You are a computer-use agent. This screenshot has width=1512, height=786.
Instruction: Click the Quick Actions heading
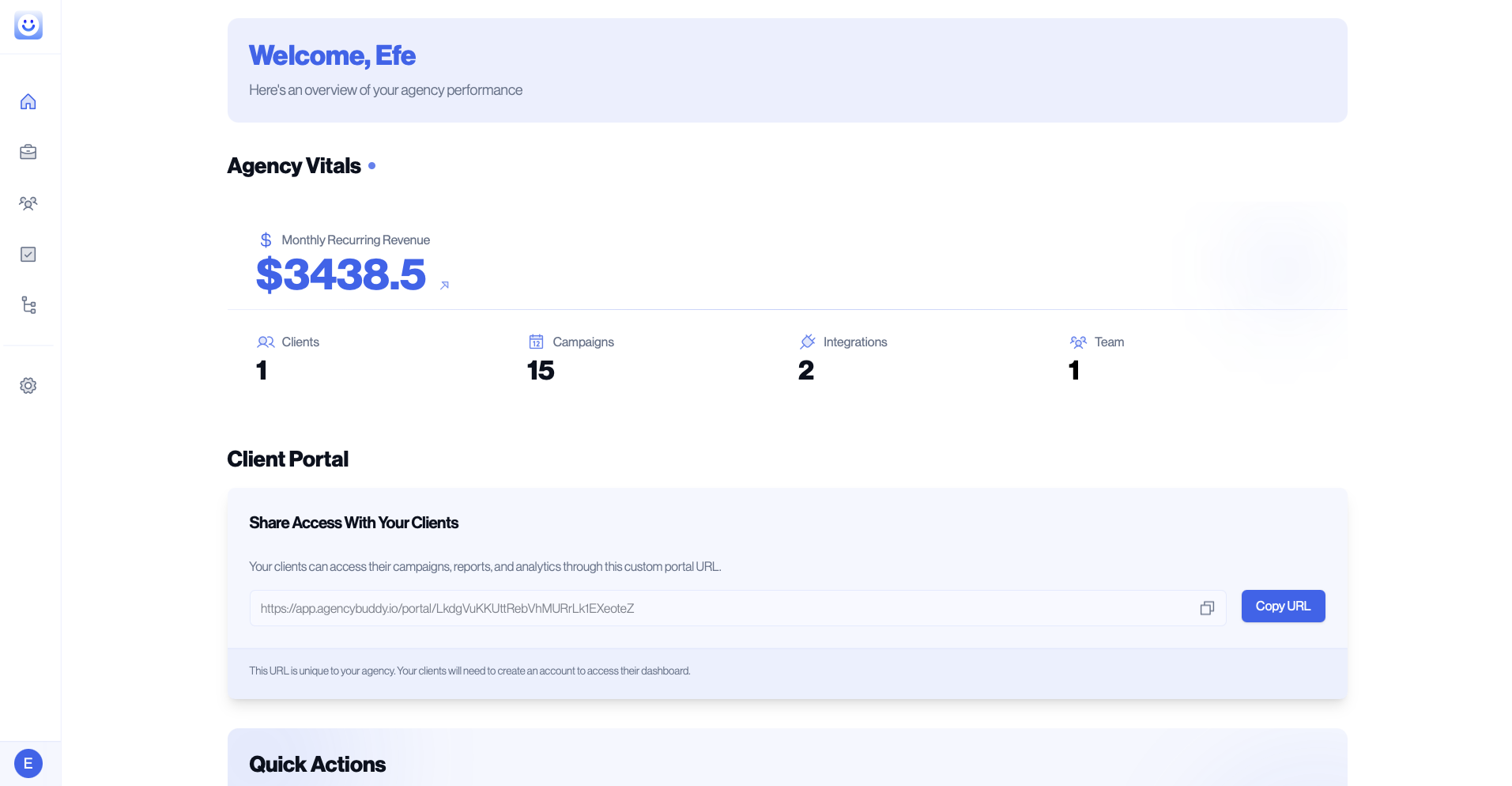pos(317,764)
